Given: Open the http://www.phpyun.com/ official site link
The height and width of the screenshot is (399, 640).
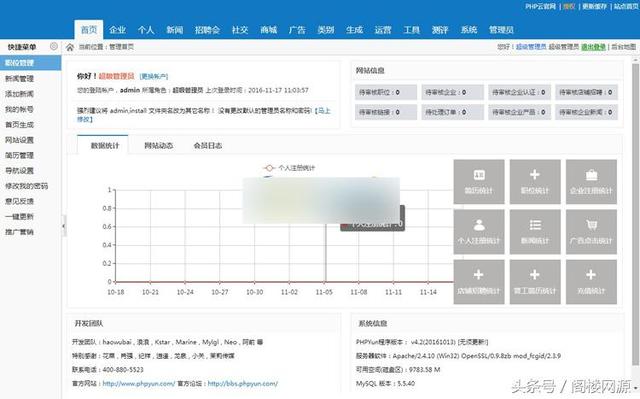Looking at the screenshot, I should [x=139, y=383].
